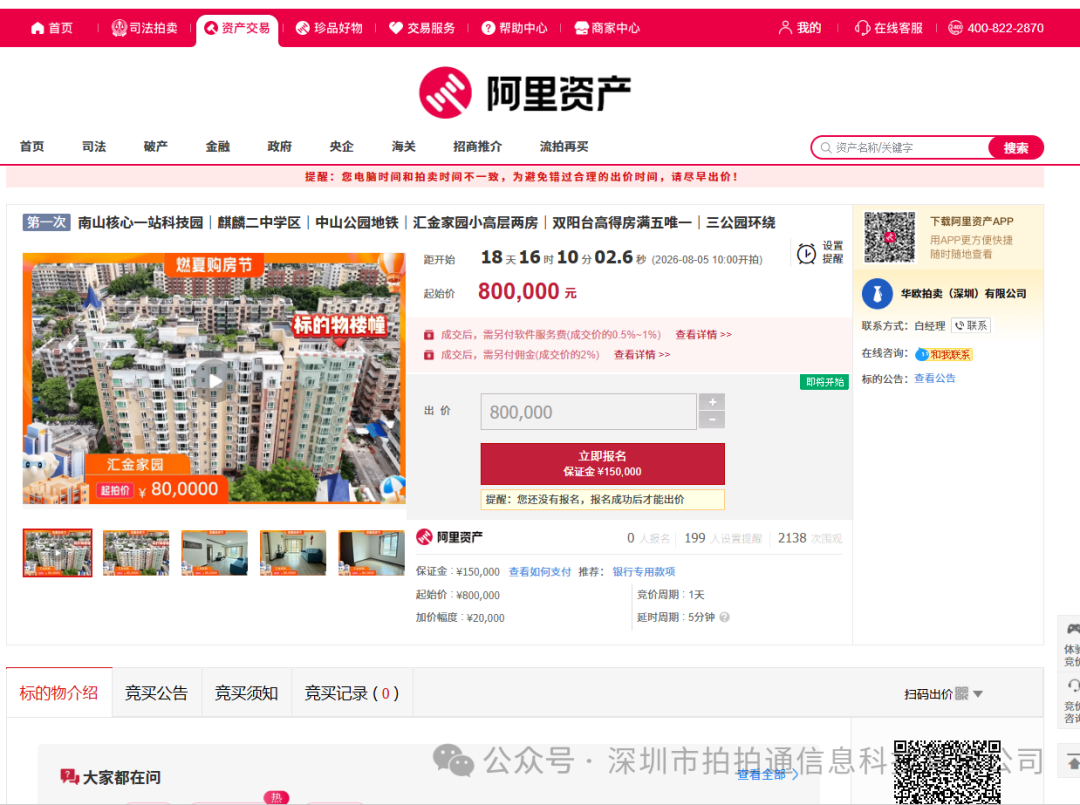Click the 即将开始 green status tag
Screen dimensions: 1080x805
pyautogui.click(x=824, y=381)
